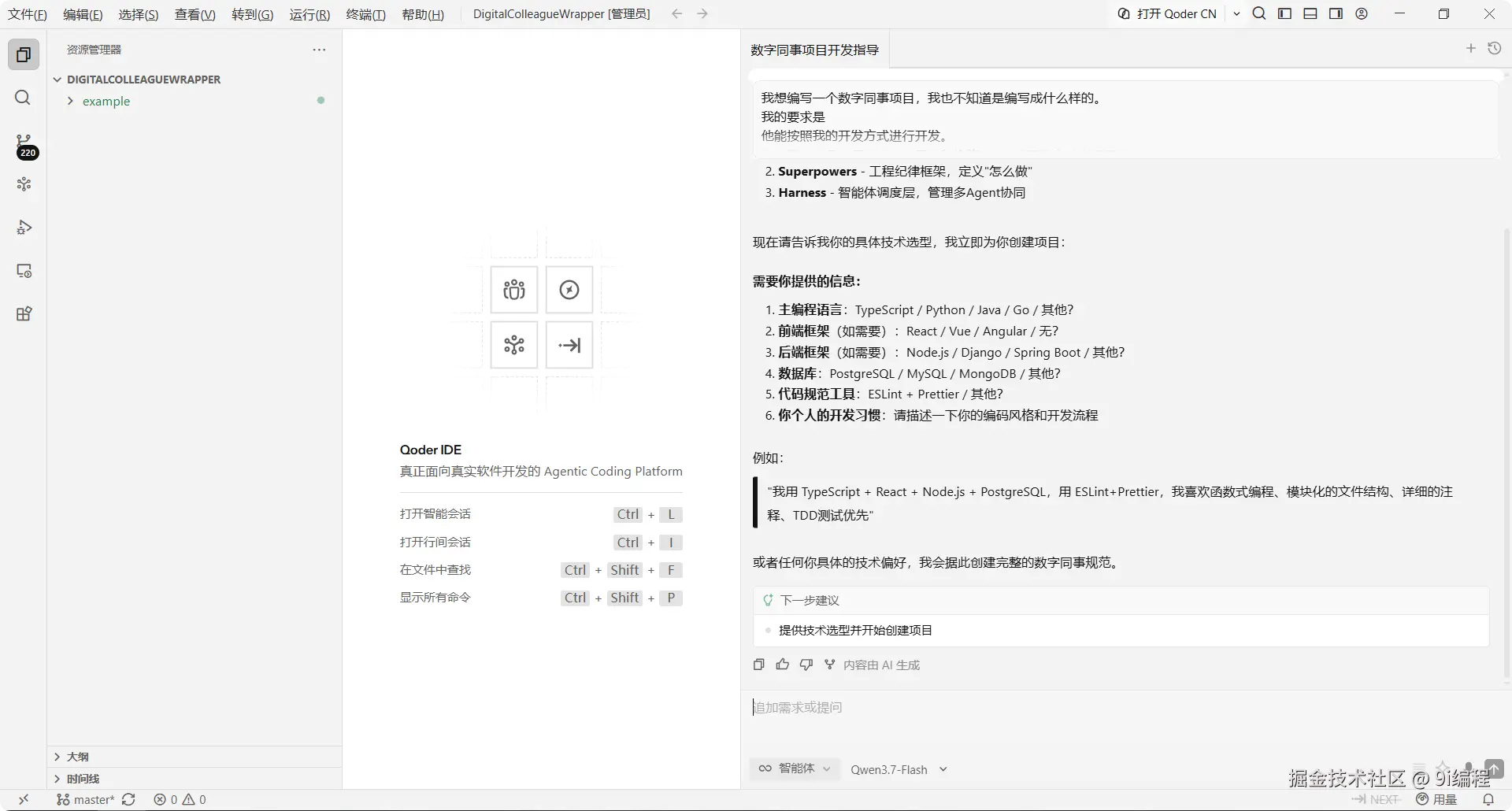Image resolution: width=1512 pixels, height=811 pixels.
Task: Select the 数字同事项目开发指导 chat tab
Action: [x=814, y=50]
